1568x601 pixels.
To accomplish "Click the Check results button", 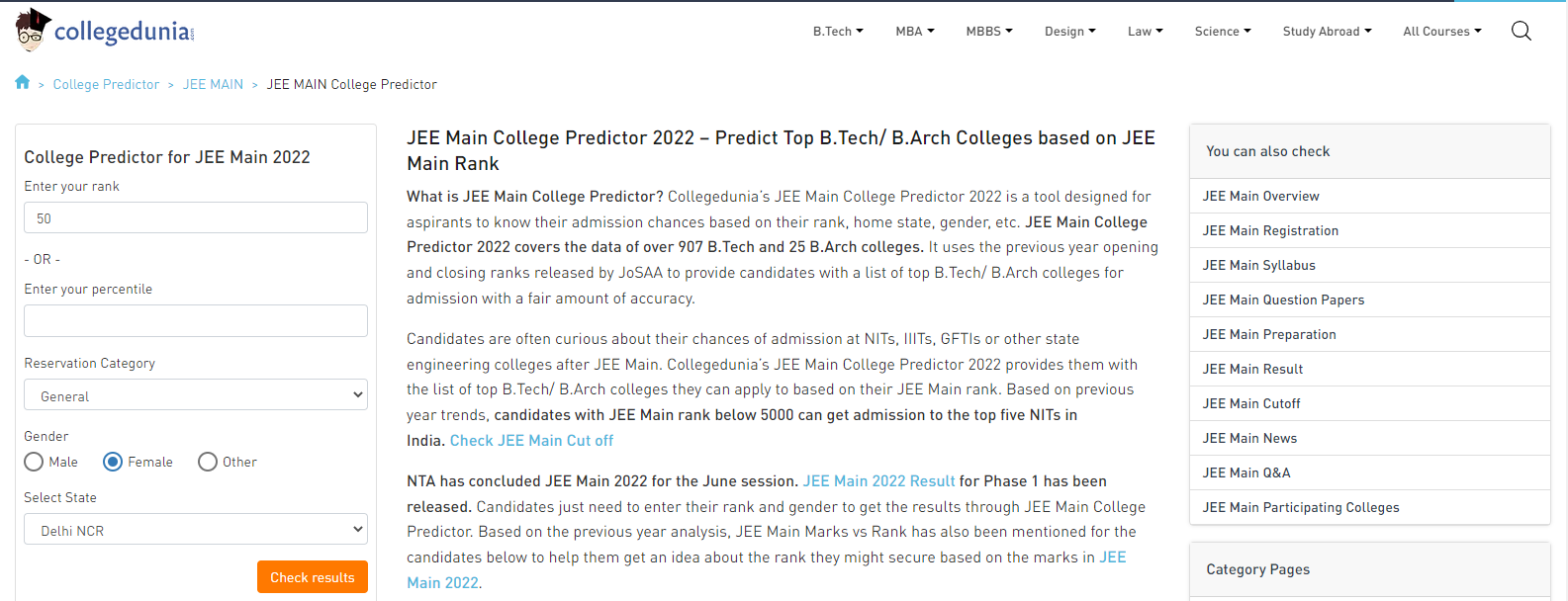I will tap(313, 577).
